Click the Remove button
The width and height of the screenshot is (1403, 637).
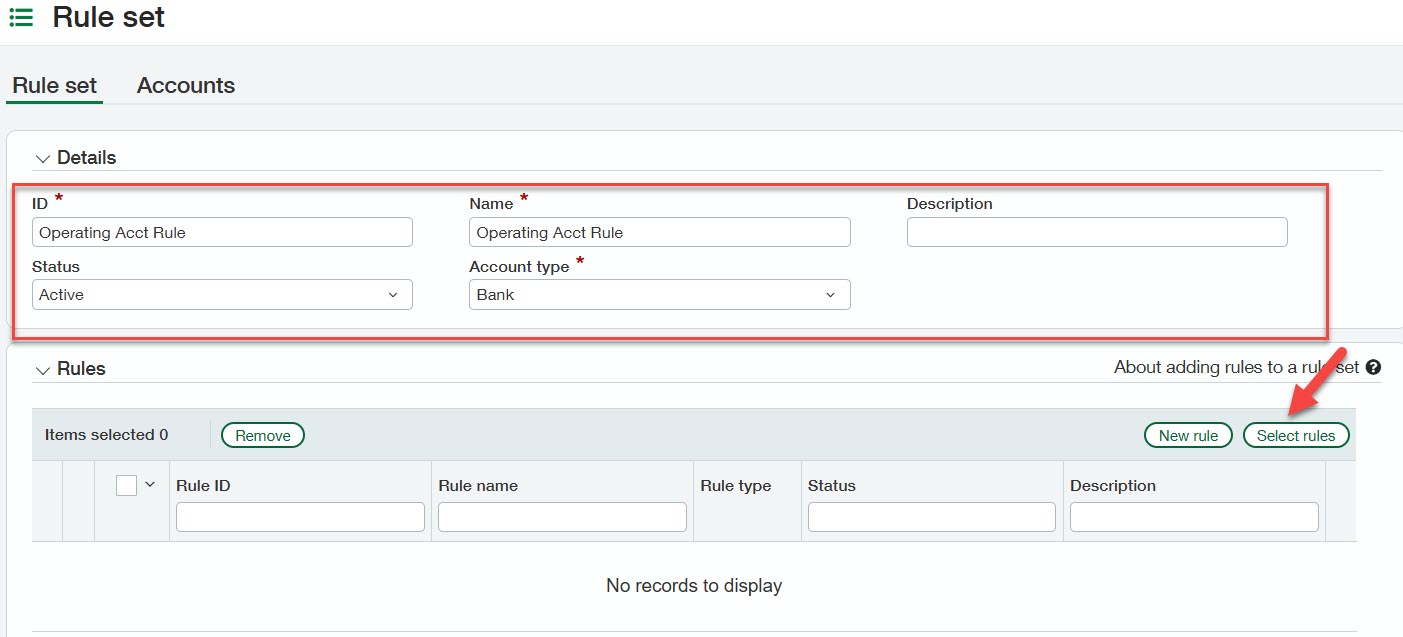pyautogui.click(x=262, y=434)
